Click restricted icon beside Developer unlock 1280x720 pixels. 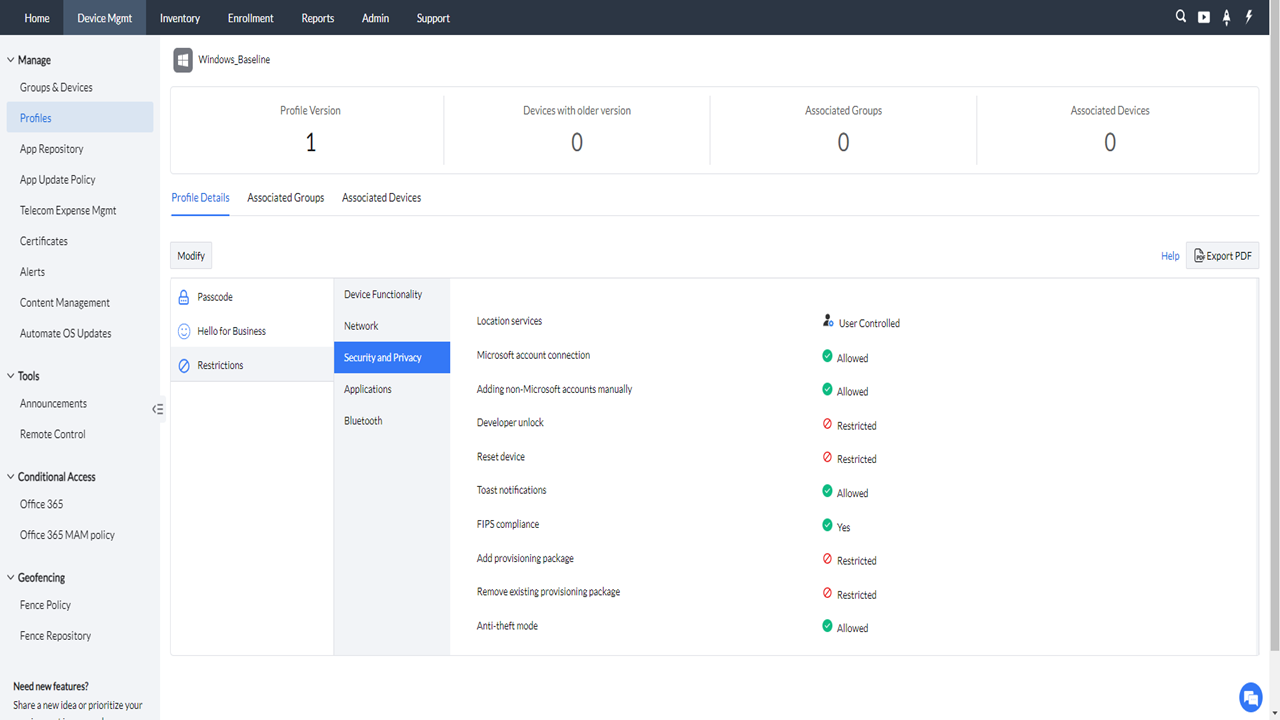(x=827, y=424)
